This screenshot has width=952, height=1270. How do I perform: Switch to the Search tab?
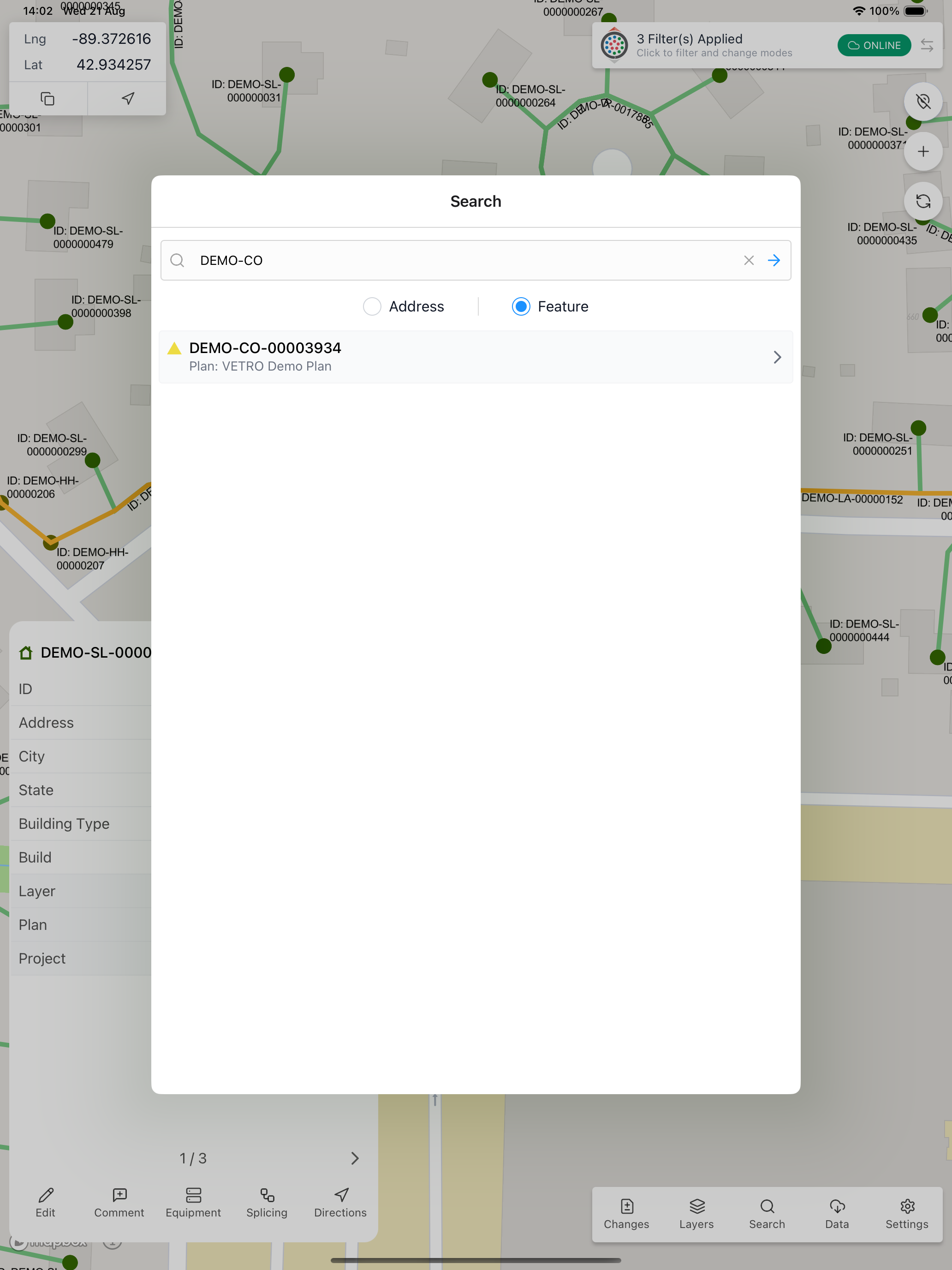(x=767, y=1214)
